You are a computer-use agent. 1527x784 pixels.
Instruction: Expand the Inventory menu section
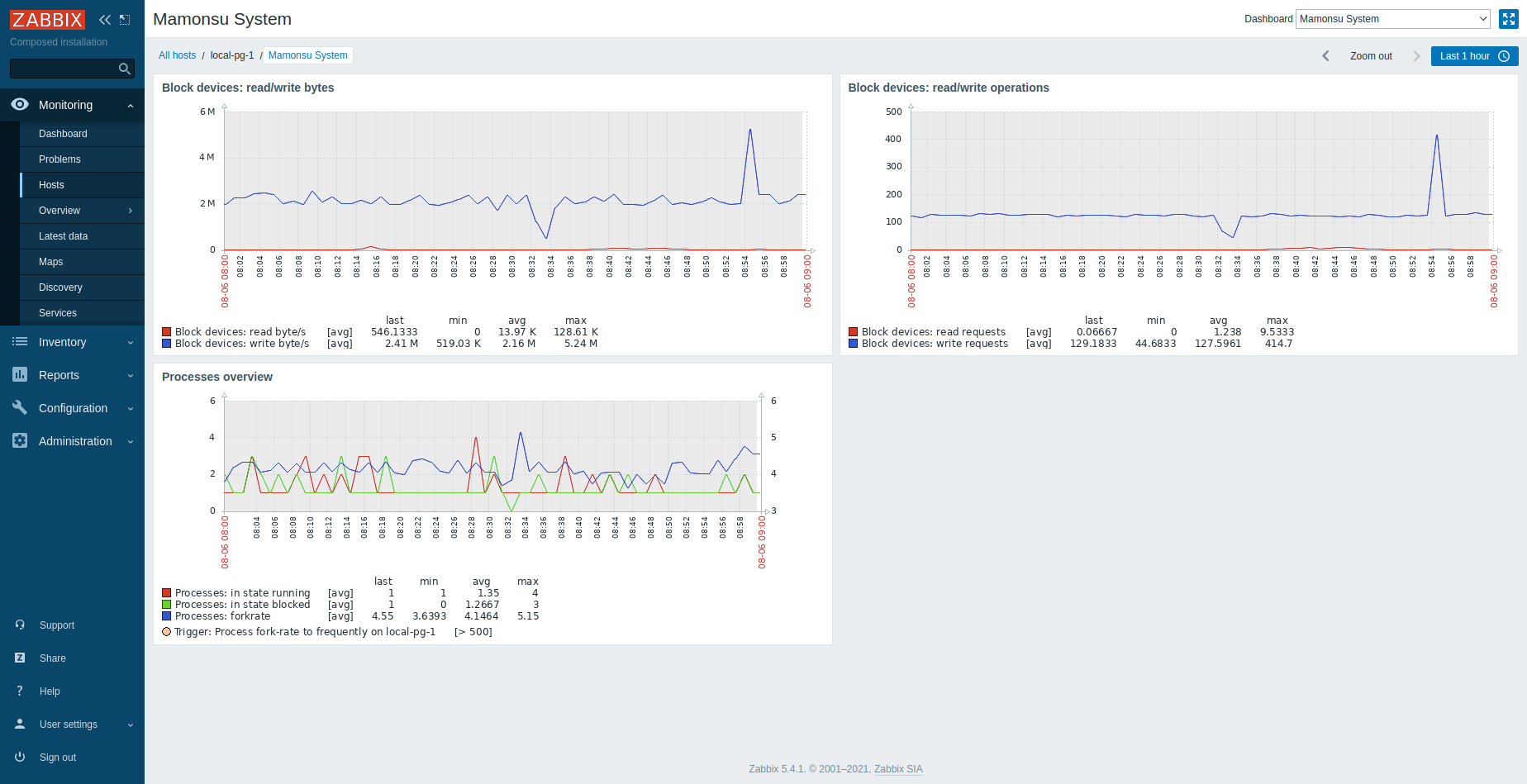(x=131, y=342)
